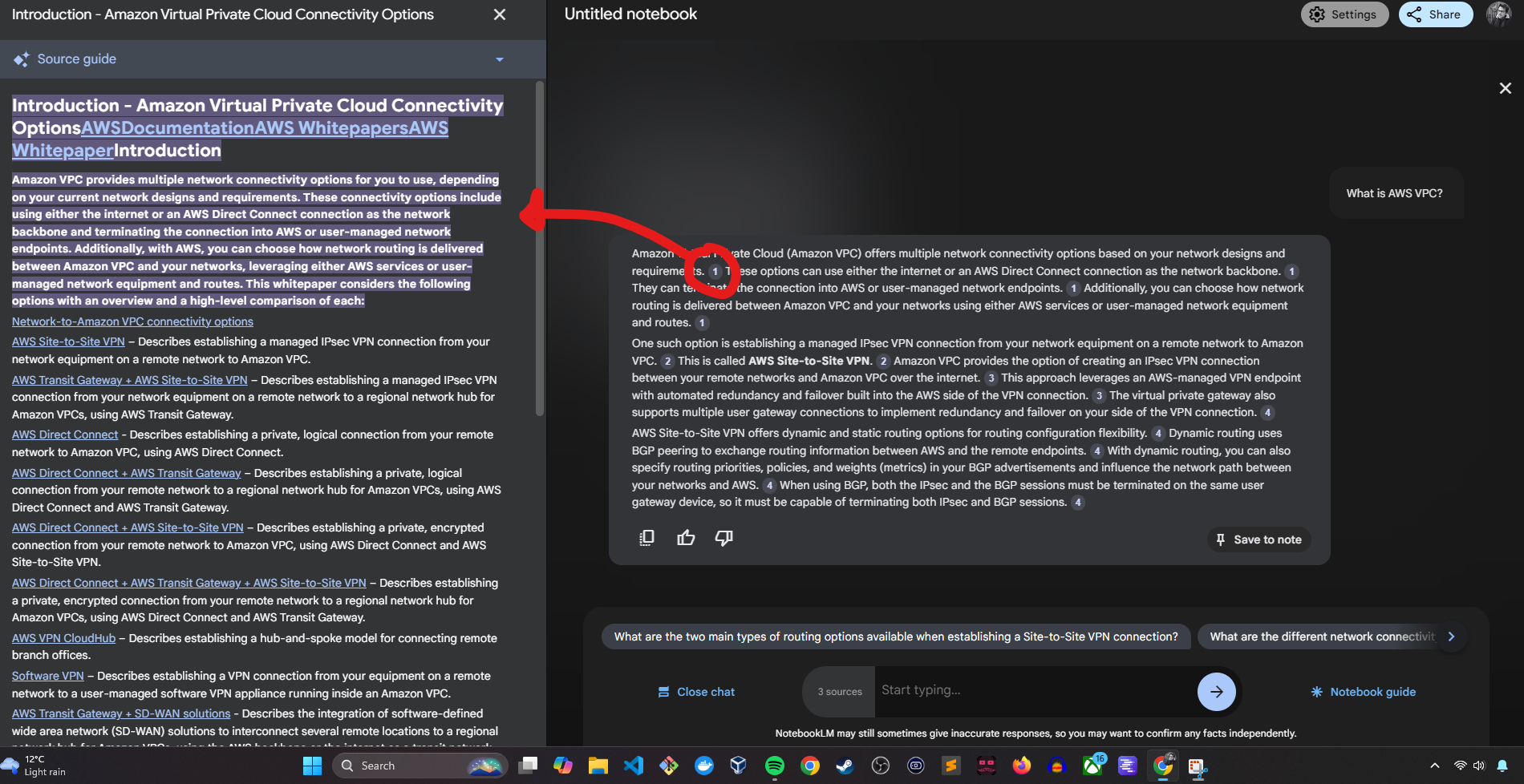The image size is (1524, 784).
Task: Open Wi-Fi network settings in tray
Action: tap(1460, 766)
